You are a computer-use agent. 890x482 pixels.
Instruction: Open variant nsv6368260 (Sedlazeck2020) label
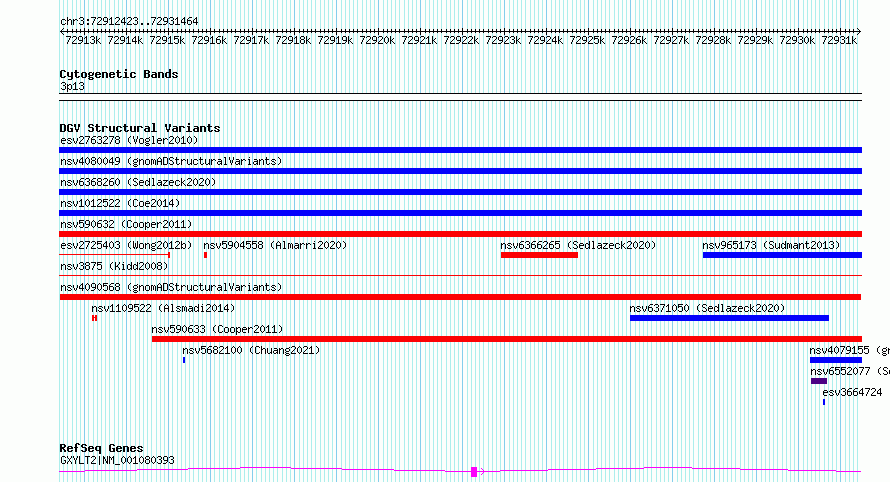tap(138, 182)
